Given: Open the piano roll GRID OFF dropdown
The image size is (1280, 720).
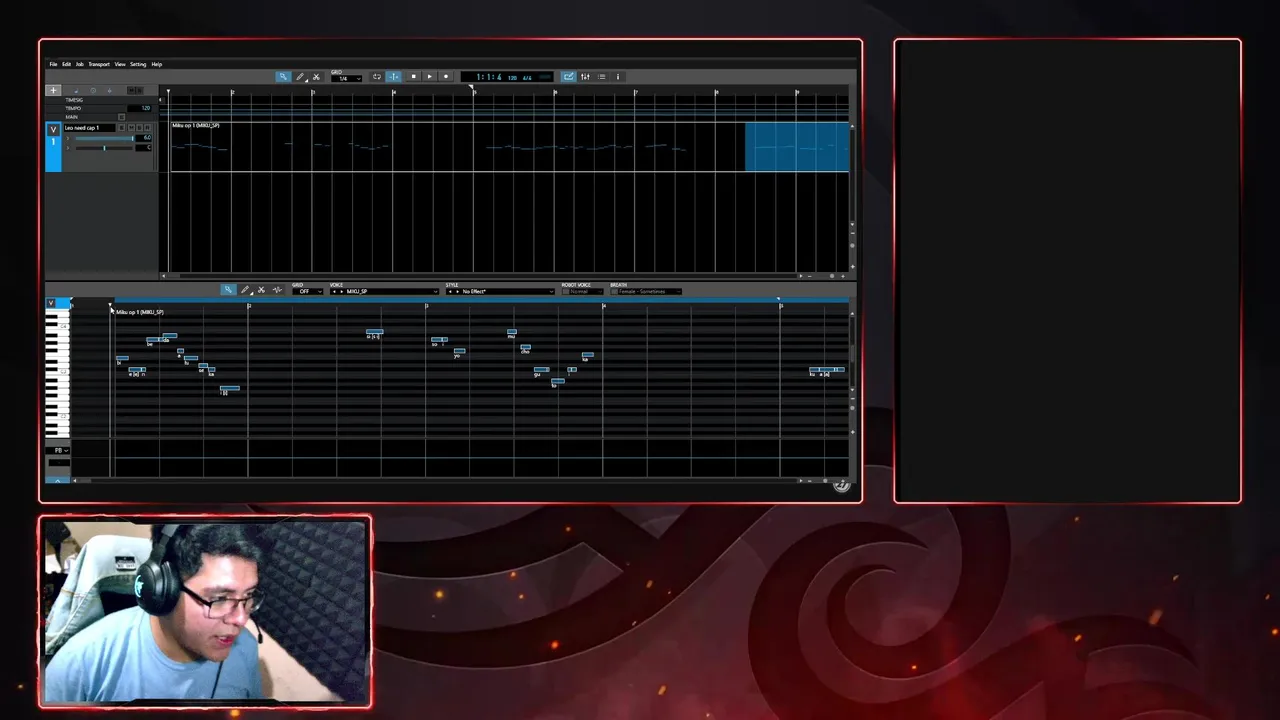Looking at the screenshot, I should click(307, 291).
